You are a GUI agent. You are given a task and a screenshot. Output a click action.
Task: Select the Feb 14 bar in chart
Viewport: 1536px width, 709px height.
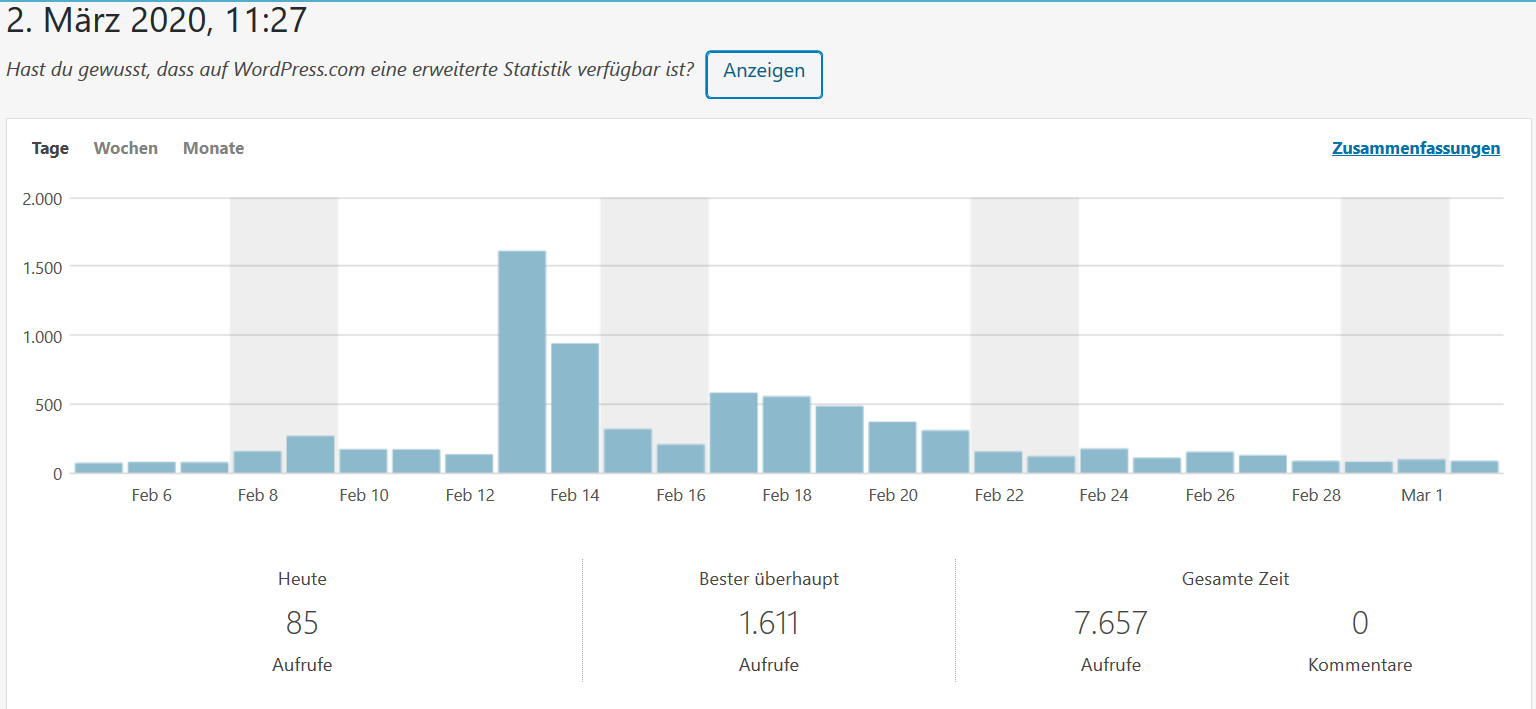coord(575,408)
